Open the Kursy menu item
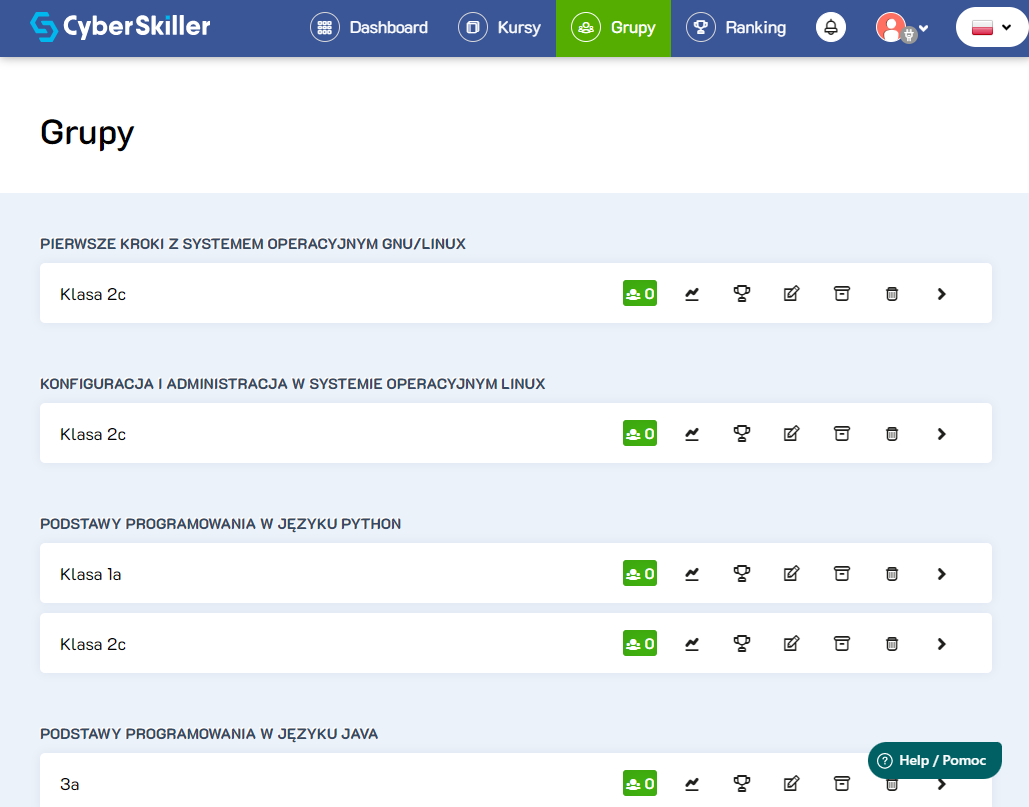The height and width of the screenshot is (807, 1029). (500, 28)
